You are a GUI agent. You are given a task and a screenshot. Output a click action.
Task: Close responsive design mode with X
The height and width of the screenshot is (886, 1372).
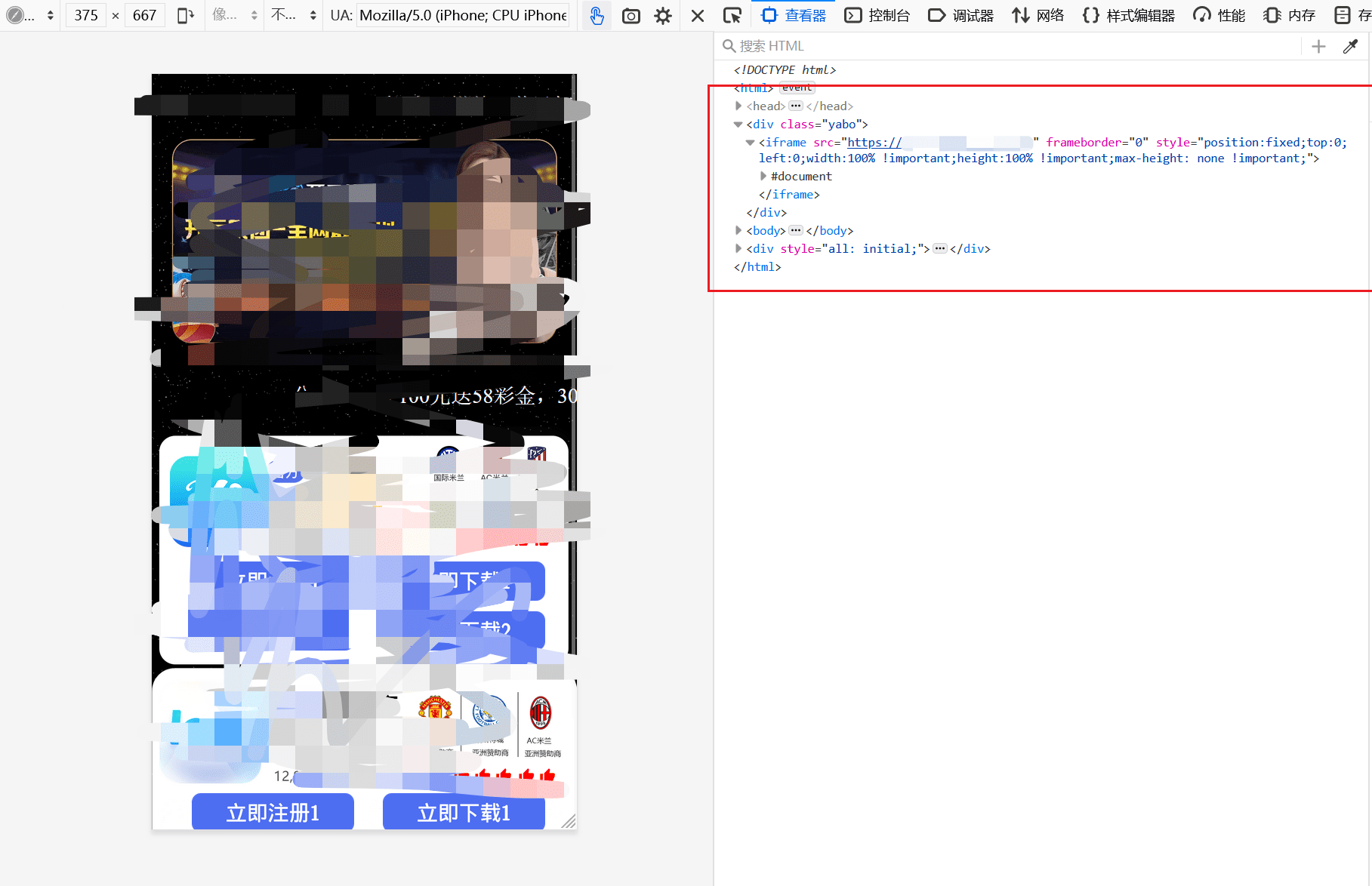tap(698, 16)
